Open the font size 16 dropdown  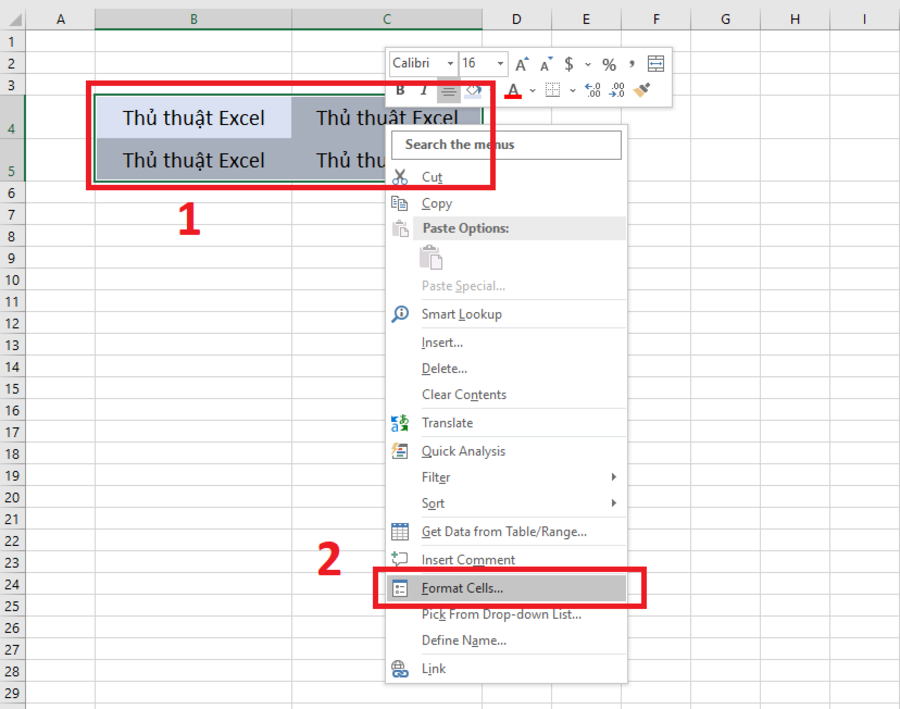[501, 63]
